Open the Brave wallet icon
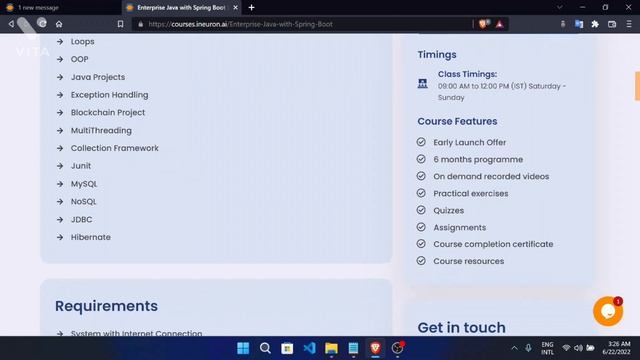This screenshot has width=640, height=360. click(x=612, y=24)
